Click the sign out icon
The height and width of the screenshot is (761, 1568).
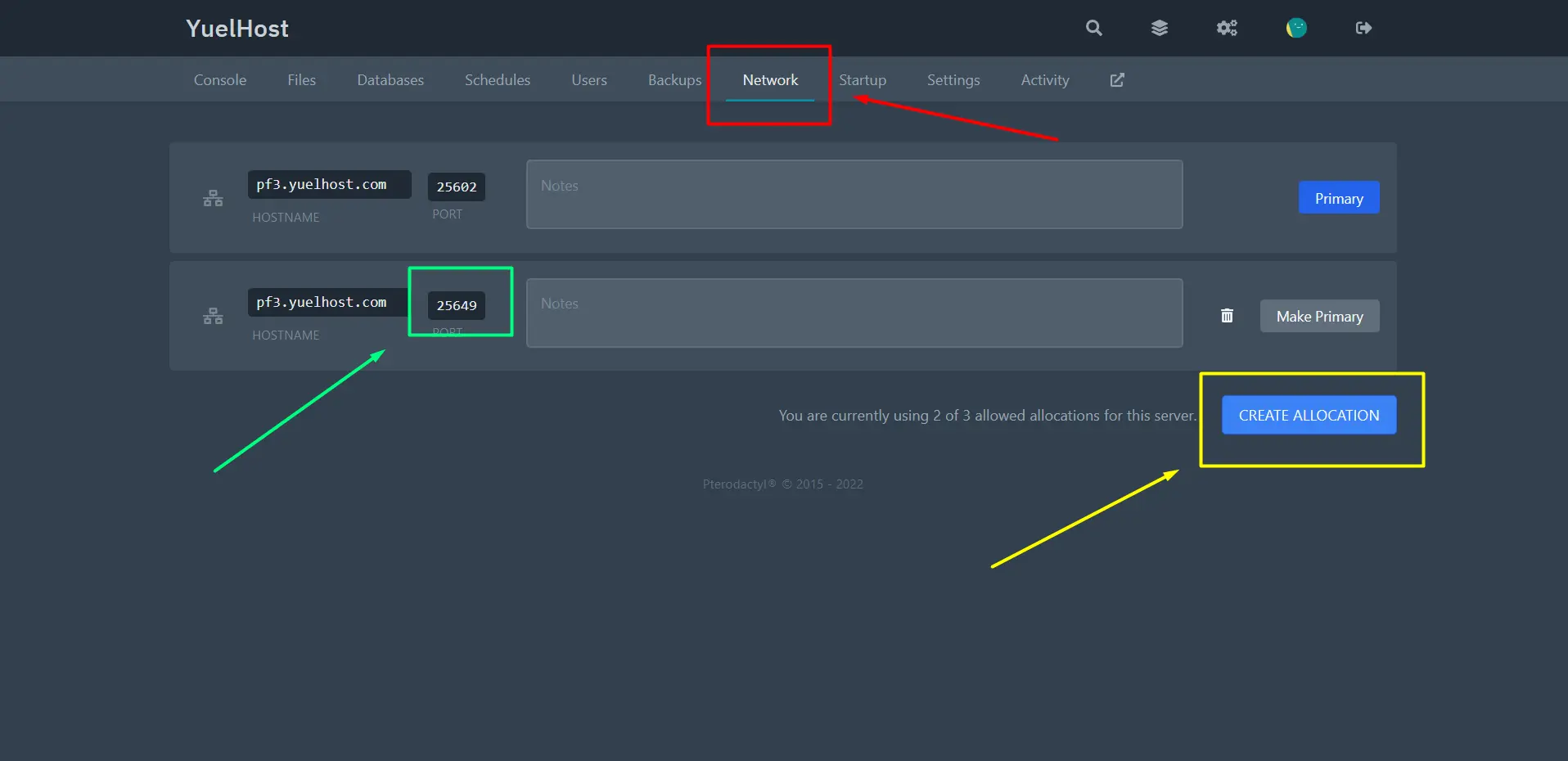click(x=1363, y=29)
